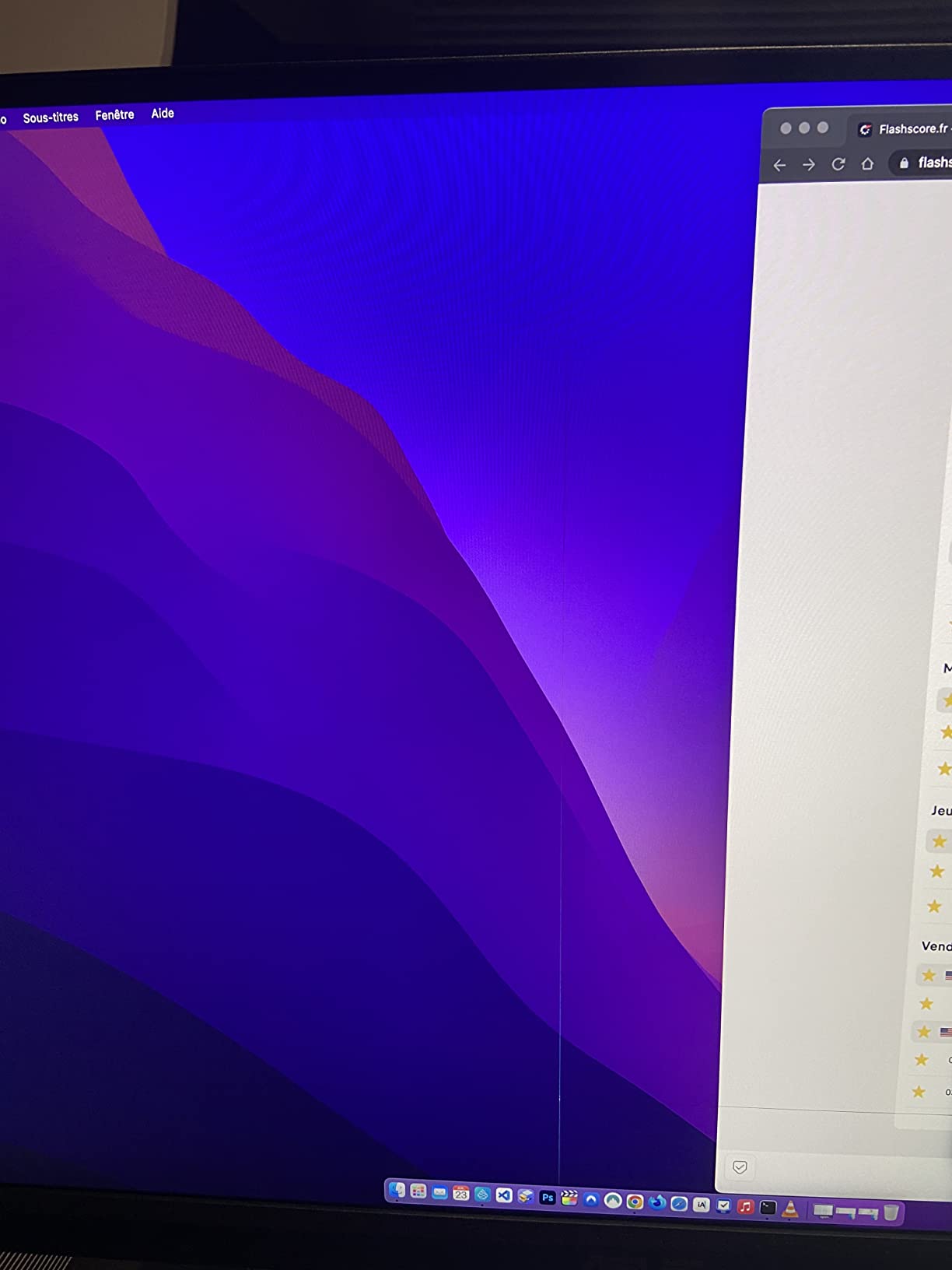
Task: Open the Music app in the dock
Action: tap(745, 1207)
